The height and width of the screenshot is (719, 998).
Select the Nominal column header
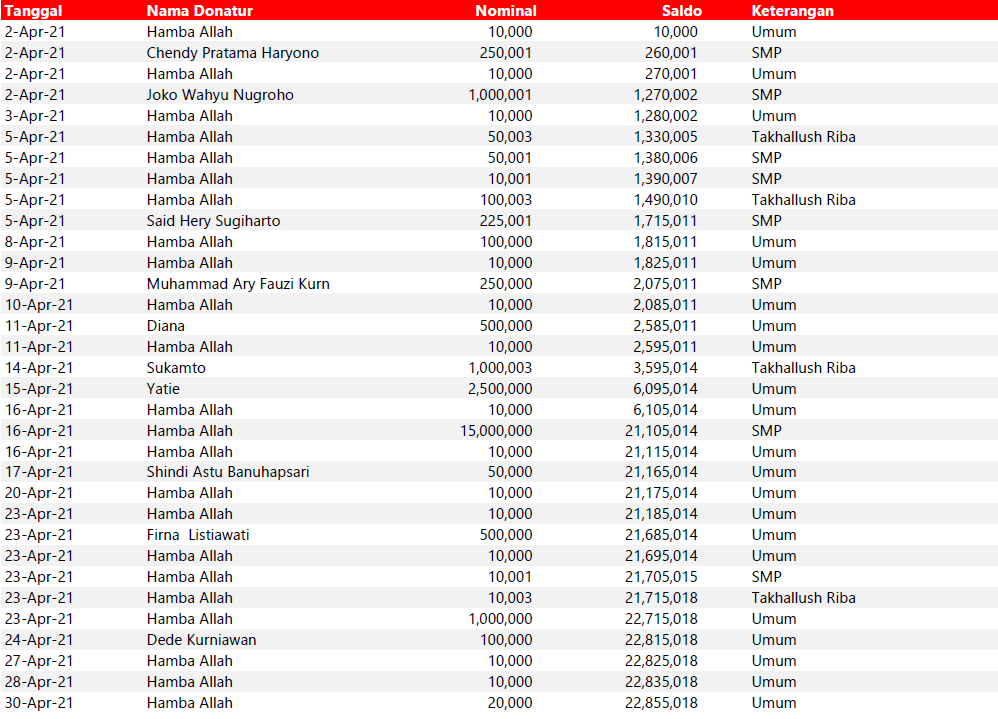(505, 10)
